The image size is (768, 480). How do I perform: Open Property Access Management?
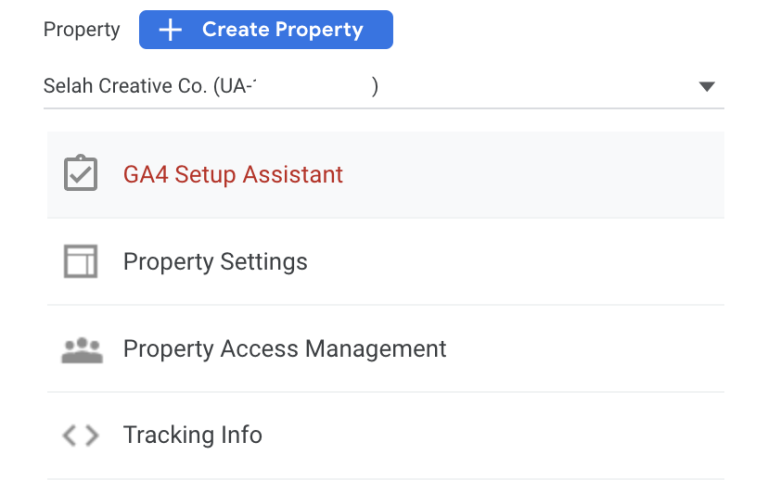pos(284,349)
